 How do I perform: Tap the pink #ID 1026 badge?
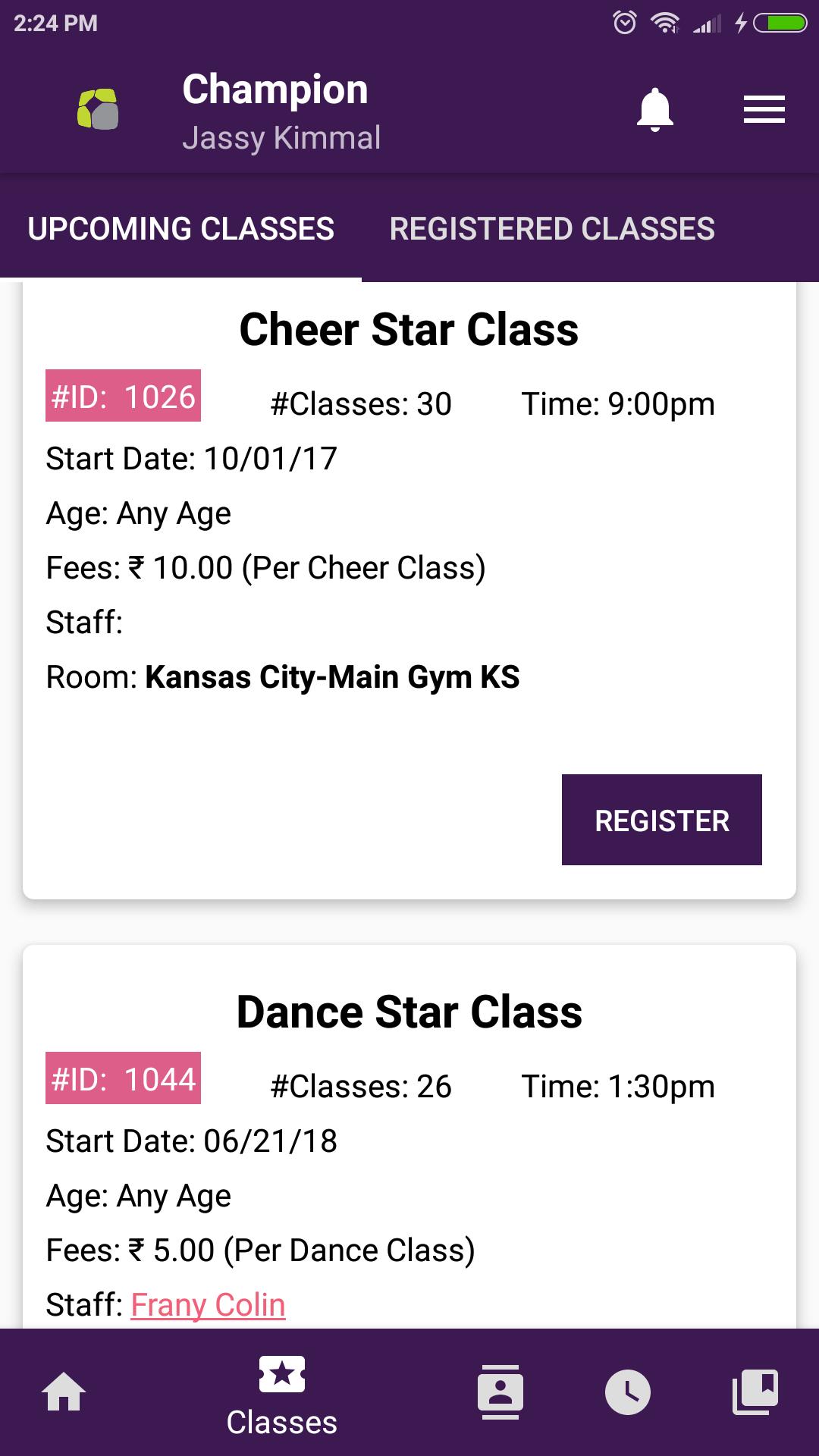tap(124, 395)
